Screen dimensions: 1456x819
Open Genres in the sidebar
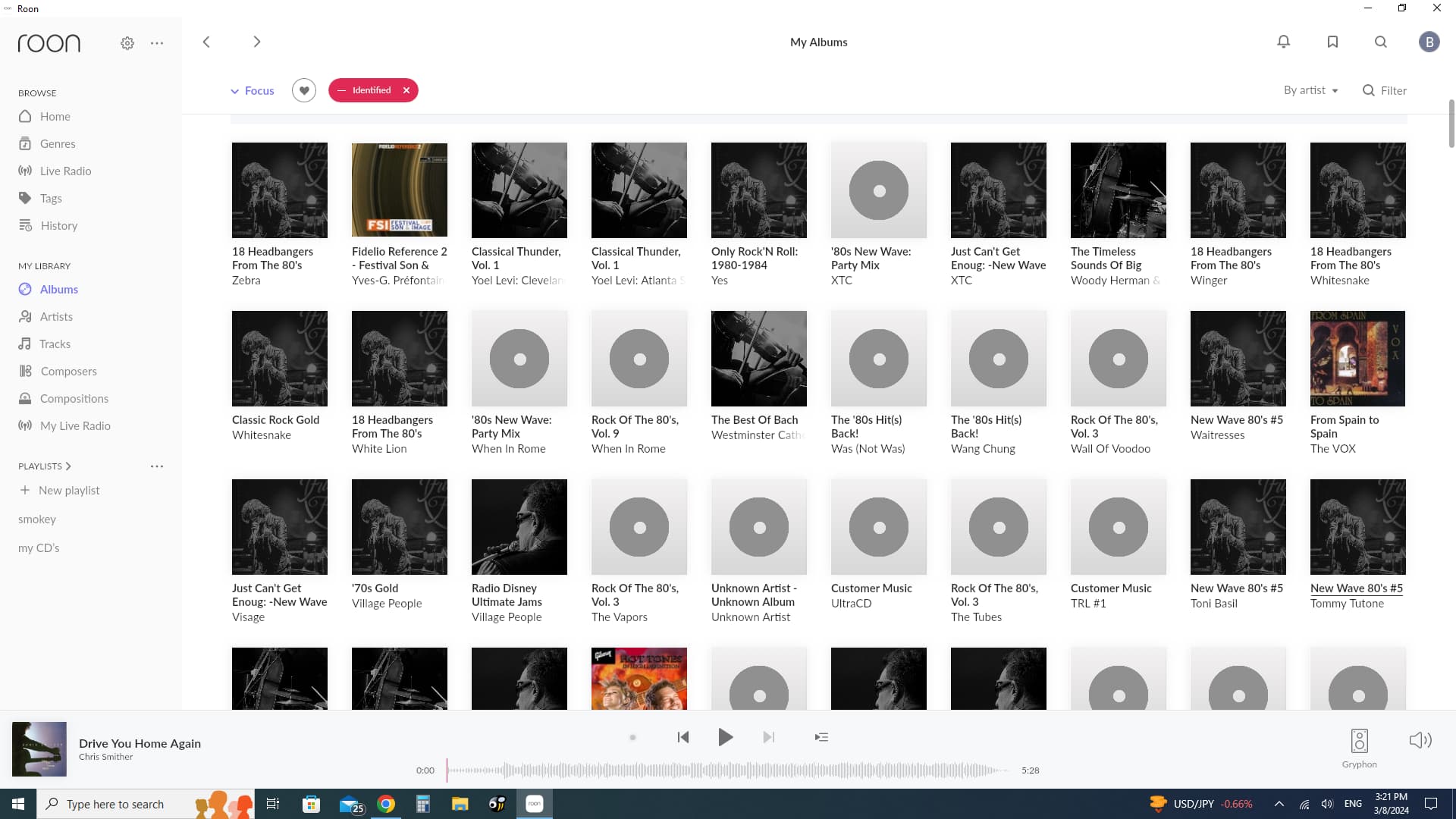coord(47,143)
